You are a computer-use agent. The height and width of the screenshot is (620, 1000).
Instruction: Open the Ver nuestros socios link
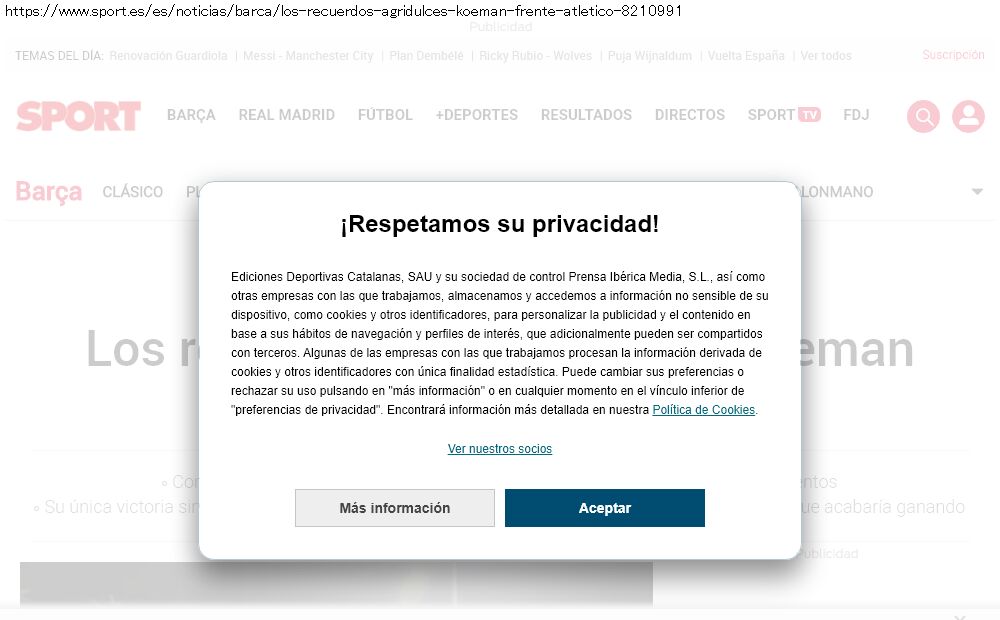tap(499, 448)
